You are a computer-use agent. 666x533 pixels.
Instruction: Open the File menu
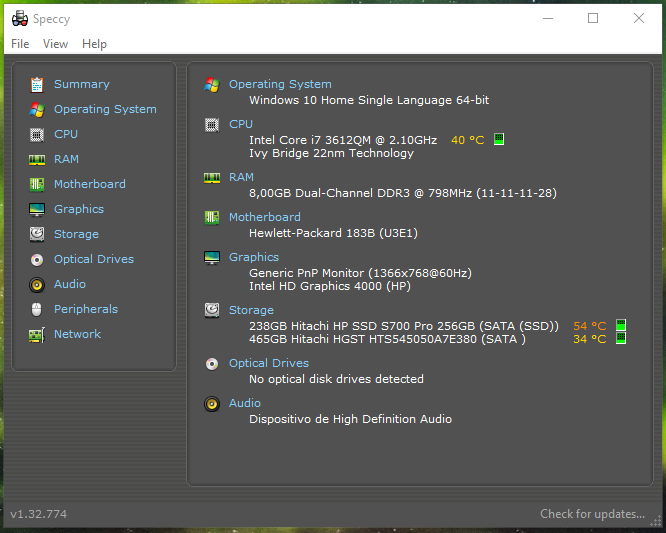pyautogui.click(x=20, y=44)
